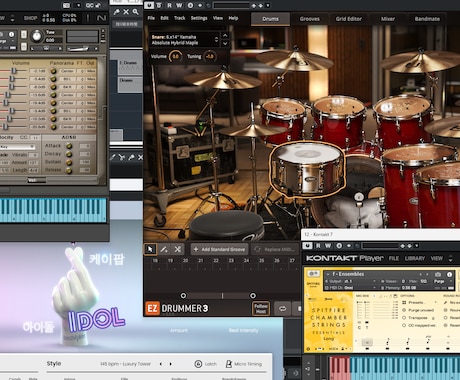The height and width of the screenshot is (380, 460).
Task: Select the arrow tool in EZdrummer
Action: coord(150,249)
